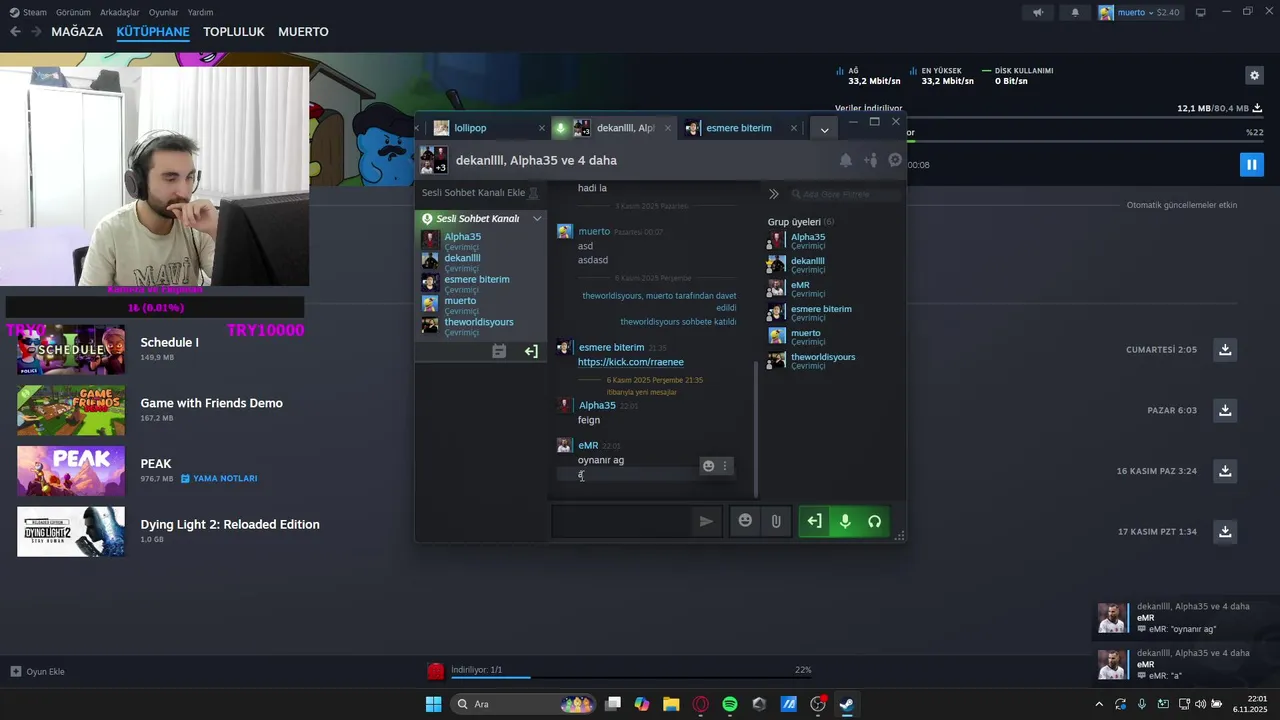Collapse Sesli Sohbet Kanalı voice channel list
The image size is (1280, 720).
537,218
